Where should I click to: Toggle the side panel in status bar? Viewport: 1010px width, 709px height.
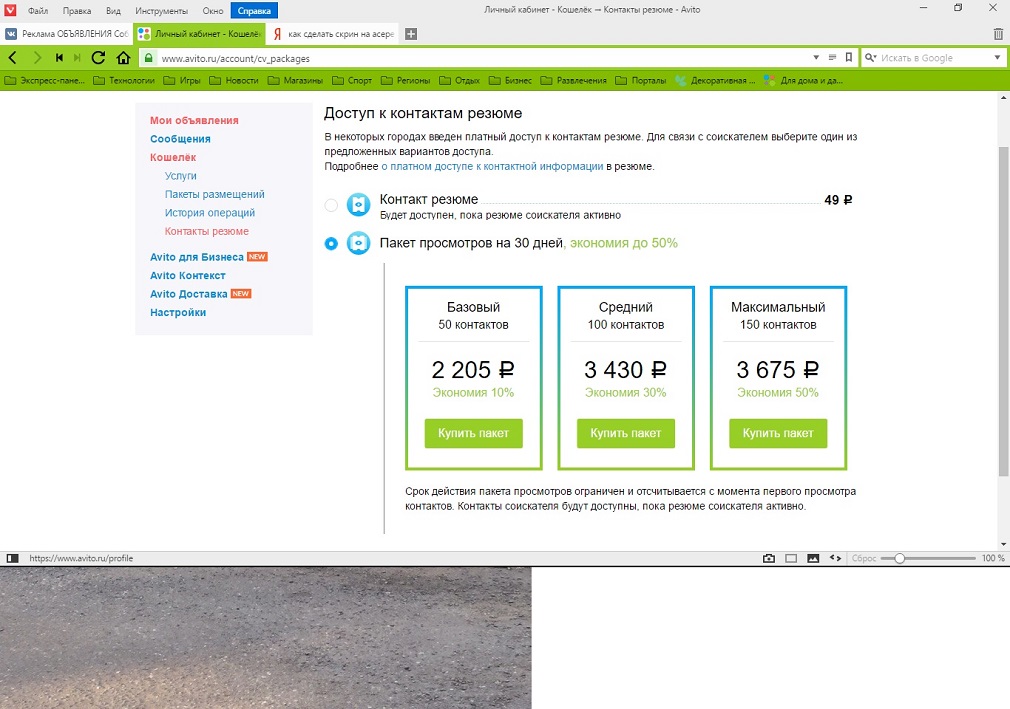click(12, 558)
